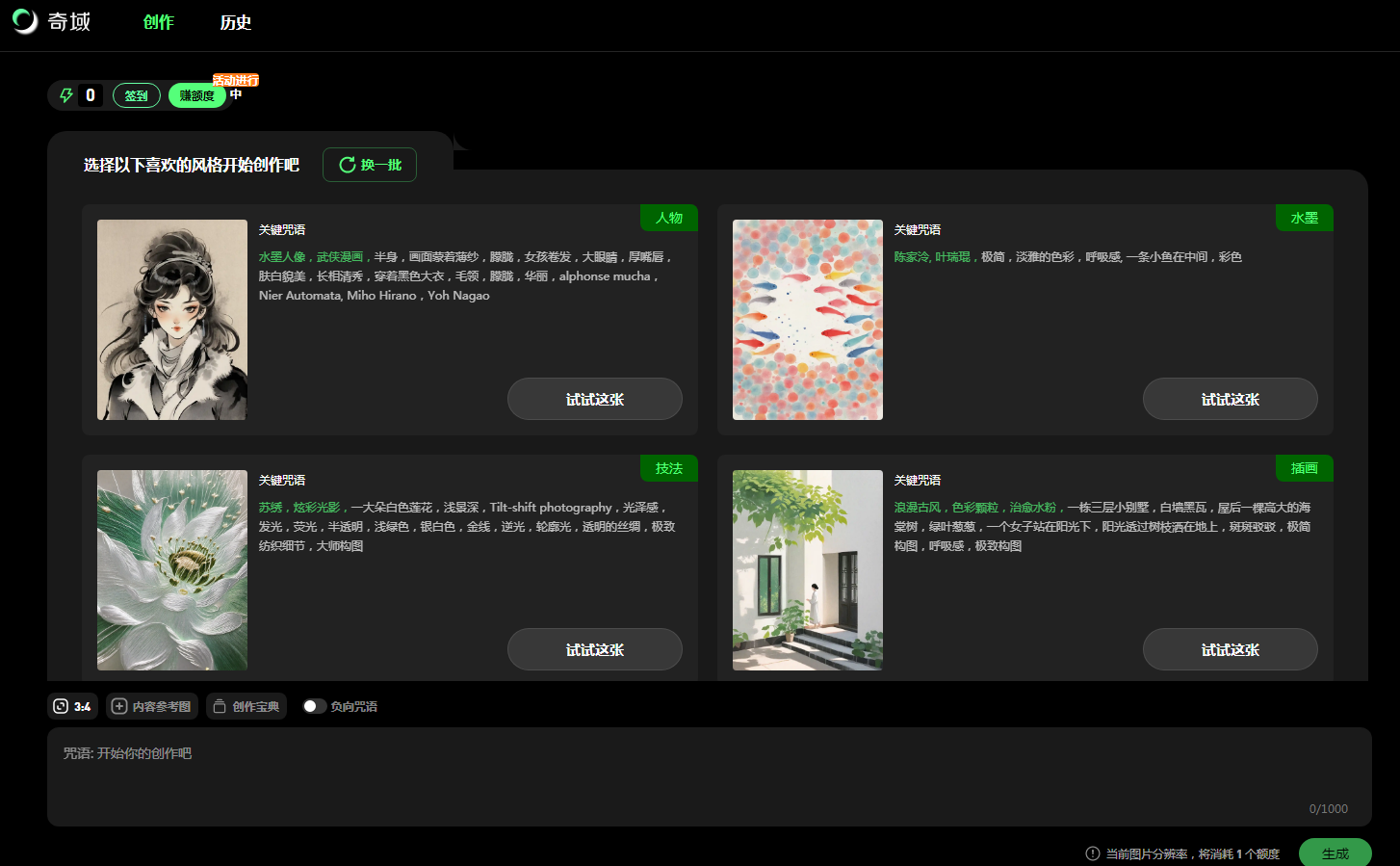Viewport: 1400px width, 866px height.
Task: Click 试试这张 for the white lotus
Action: 594,649
